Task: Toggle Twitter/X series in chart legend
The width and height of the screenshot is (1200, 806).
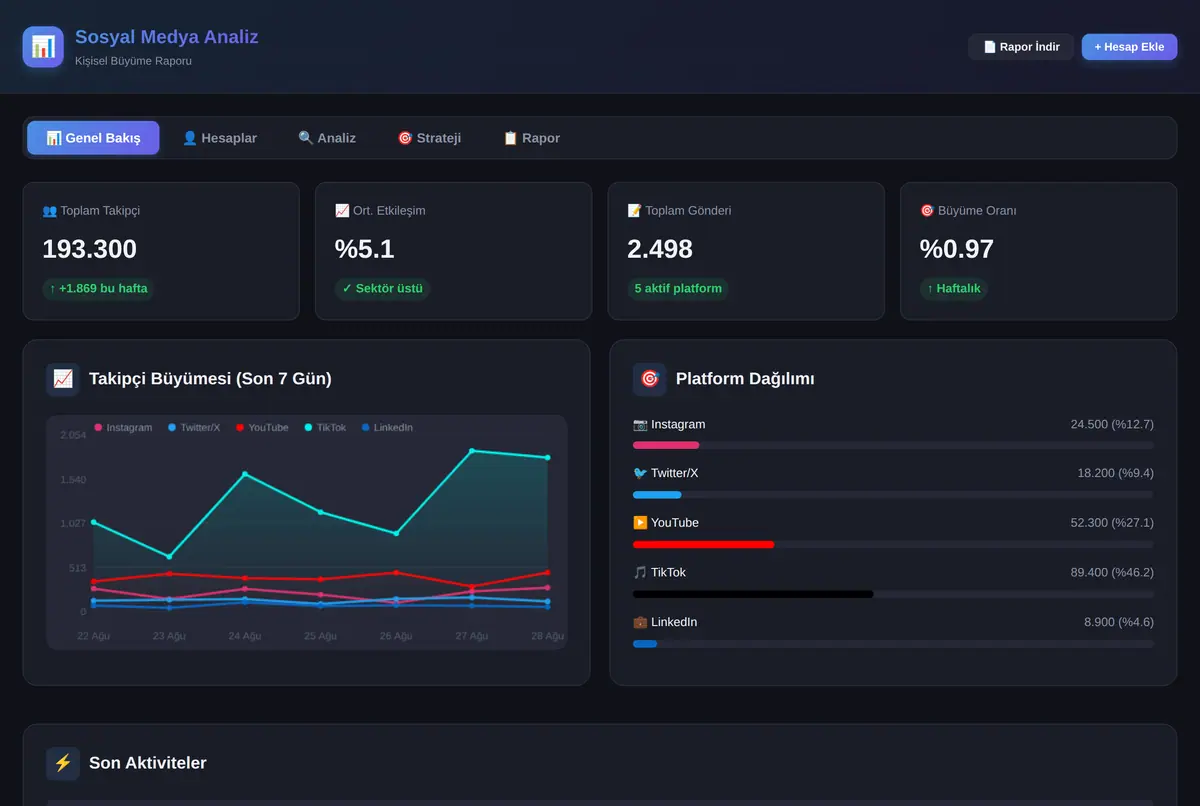Action: click(x=194, y=428)
